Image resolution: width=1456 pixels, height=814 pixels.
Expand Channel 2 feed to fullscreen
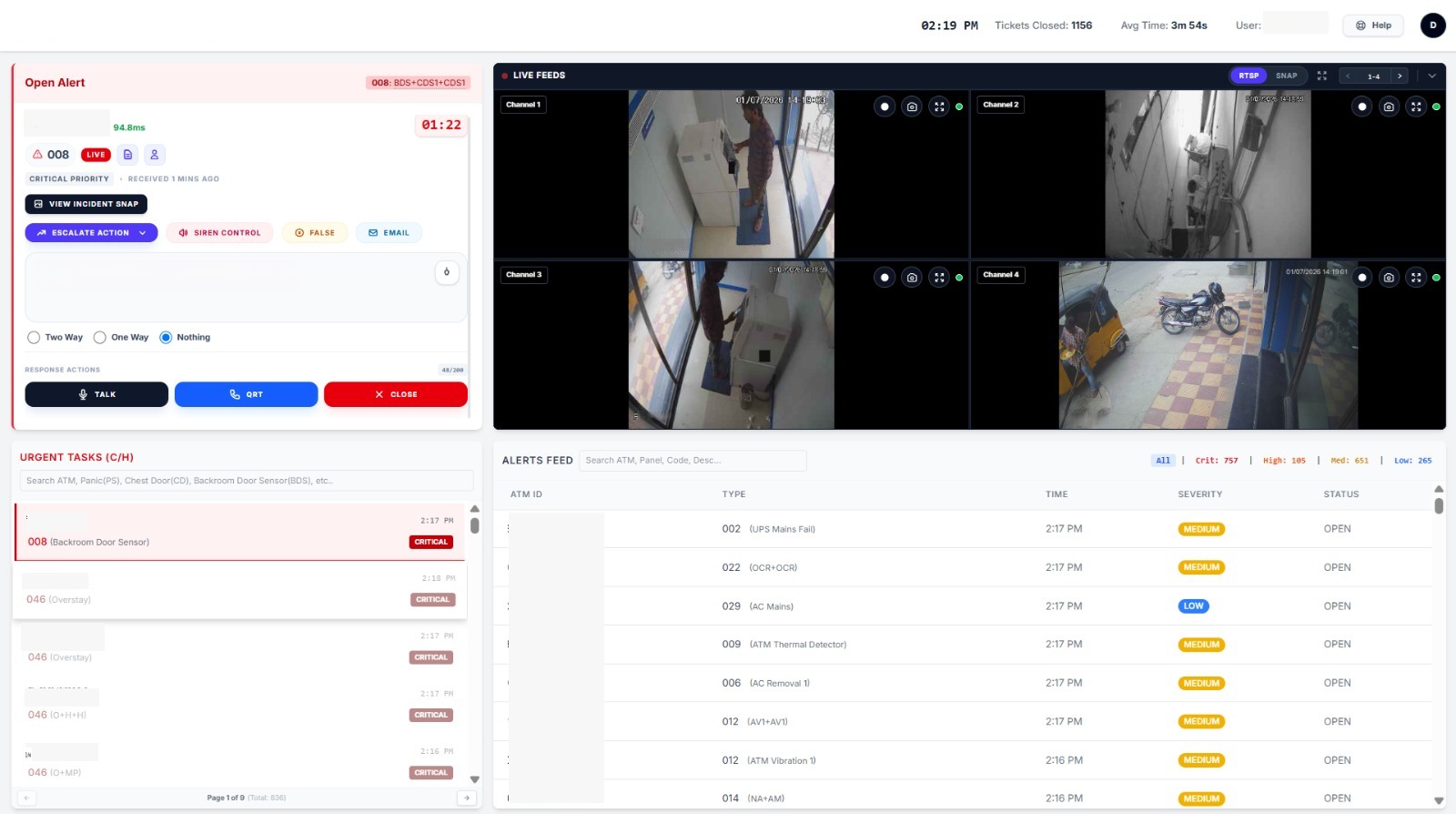click(1416, 107)
